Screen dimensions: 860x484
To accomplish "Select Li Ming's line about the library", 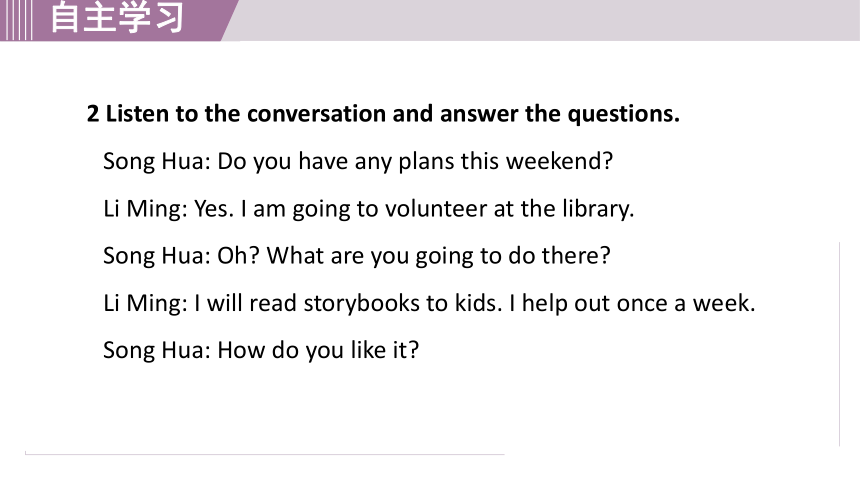I will tap(369, 209).
